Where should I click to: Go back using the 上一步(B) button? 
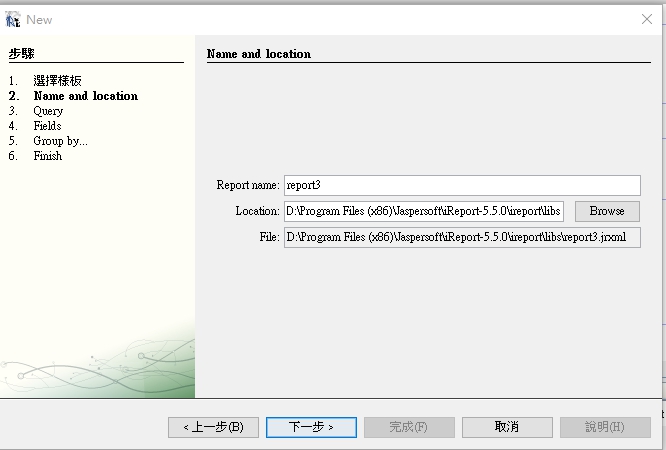213,427
